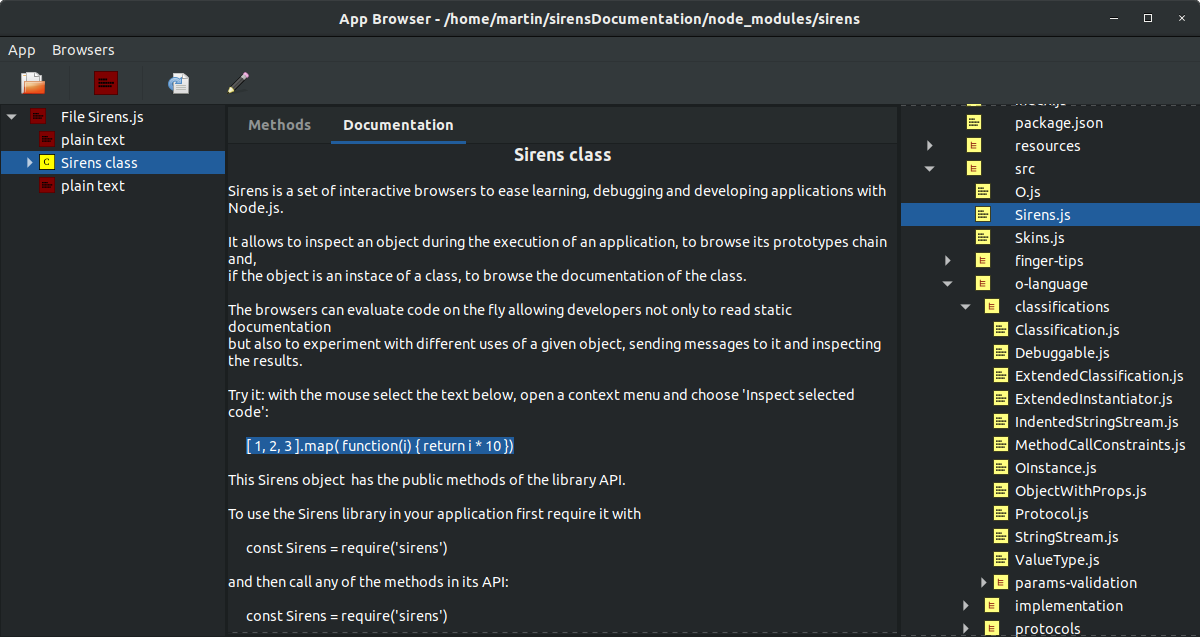The width and height of the screenshot is (1200, 637).
Task: Collapse the classifications folder arrow
Action: pyautogui.click(x=966, y=307)
